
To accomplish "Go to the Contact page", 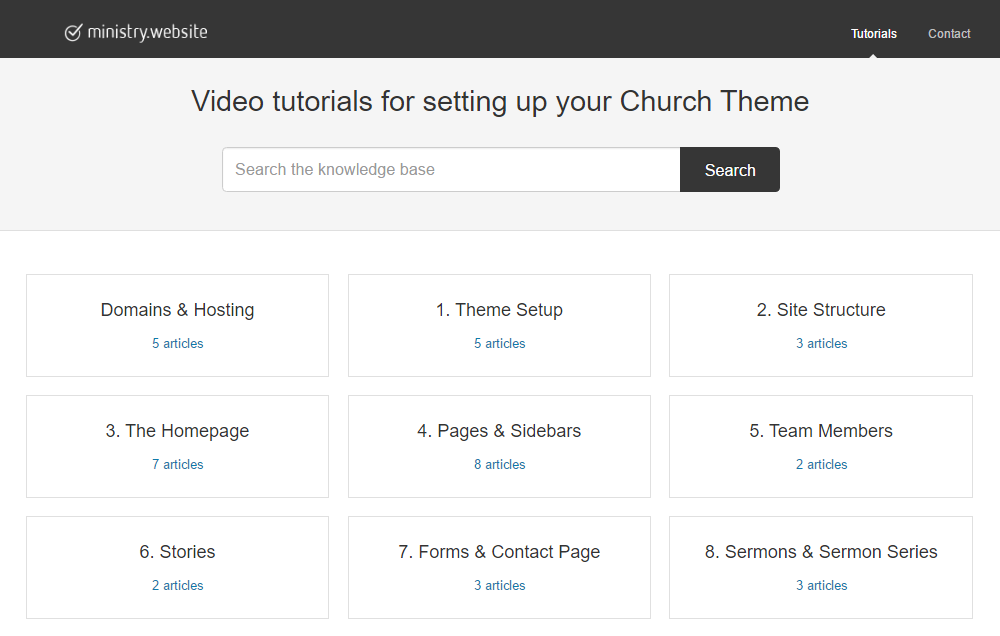I will click(948, 34).
